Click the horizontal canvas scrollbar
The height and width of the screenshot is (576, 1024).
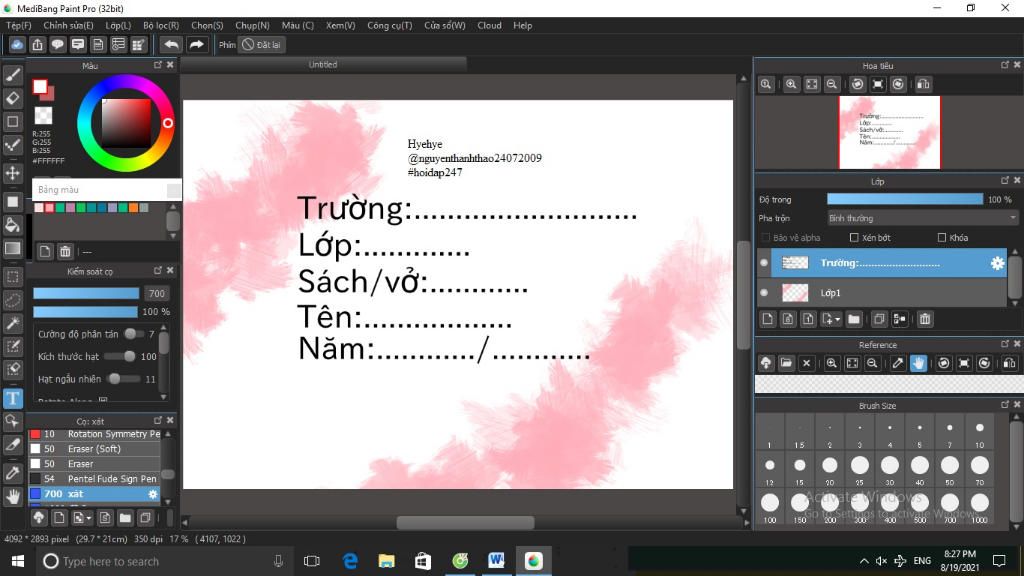(465, 522)
